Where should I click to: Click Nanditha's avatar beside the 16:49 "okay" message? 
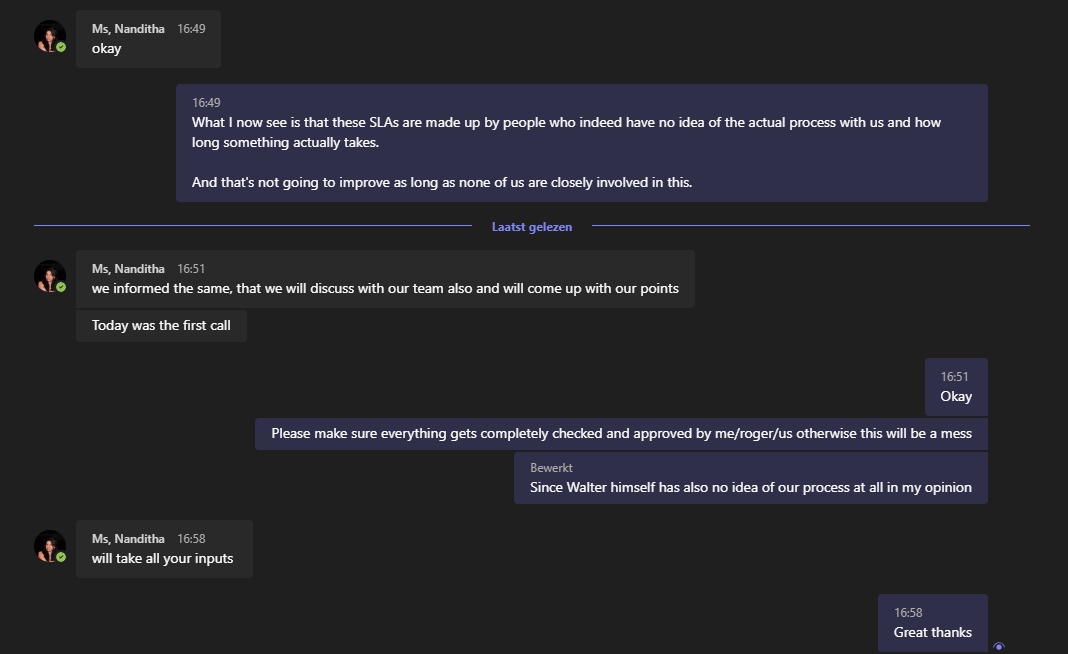[49, 37]
